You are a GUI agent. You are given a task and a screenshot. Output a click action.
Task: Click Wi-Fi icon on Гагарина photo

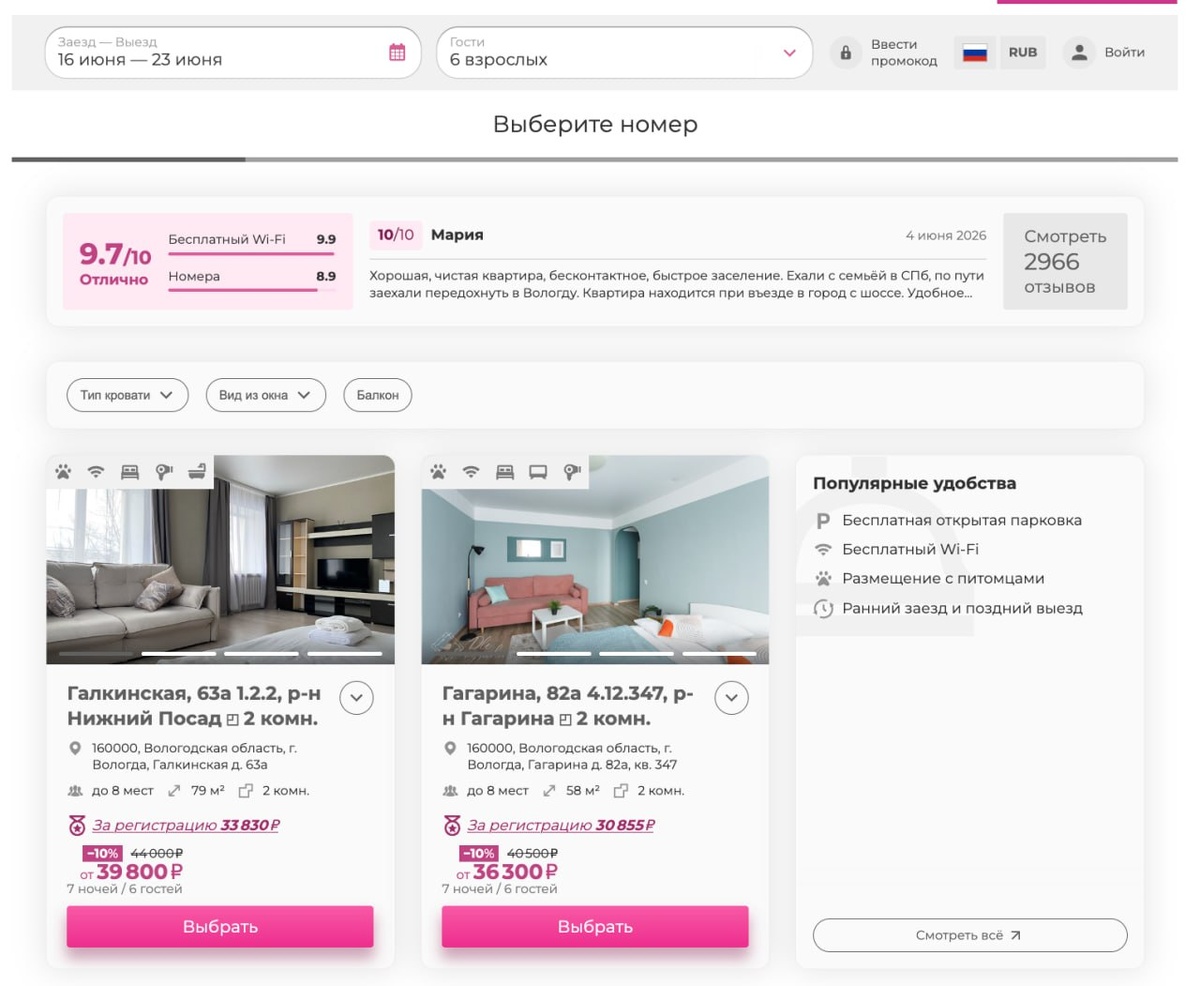pyautogui.click(x=471, y=471)
